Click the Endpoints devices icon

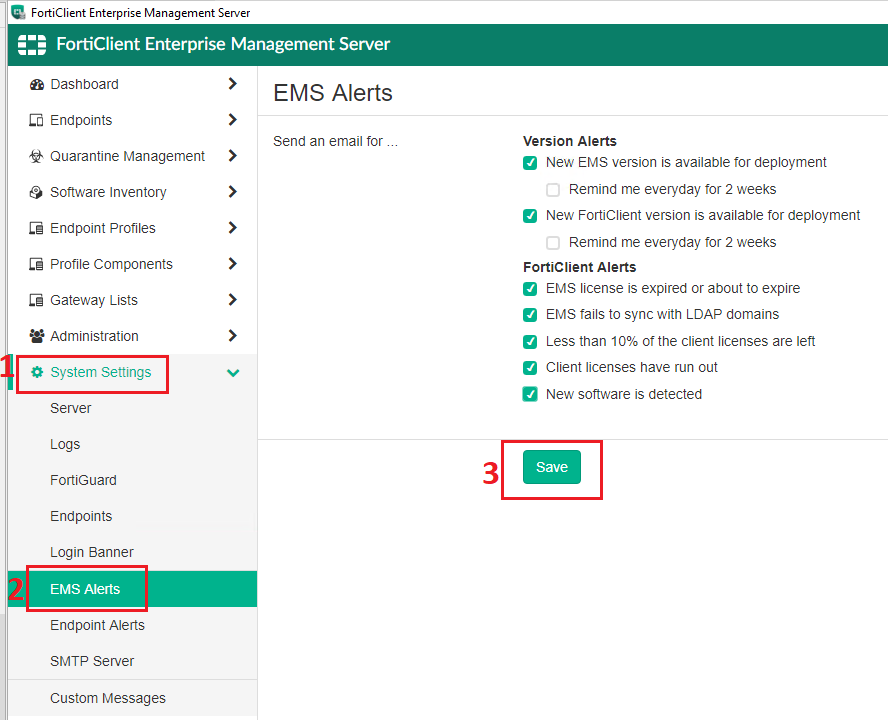(36, 120)
